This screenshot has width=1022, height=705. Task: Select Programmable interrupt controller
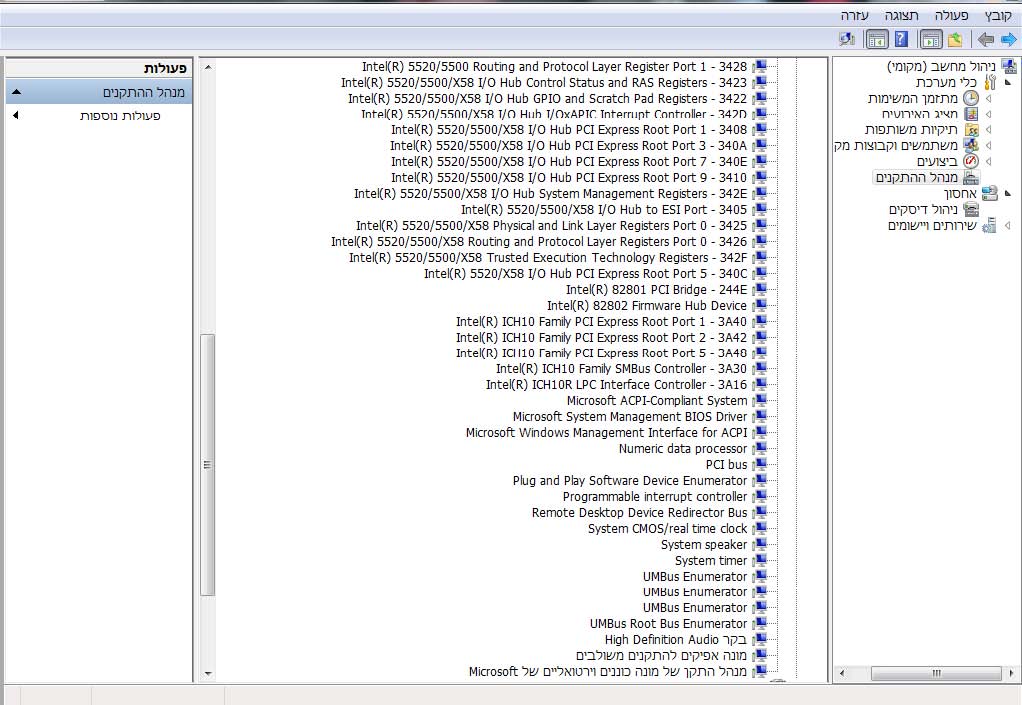pyautogui.click(x=655, y=496)
